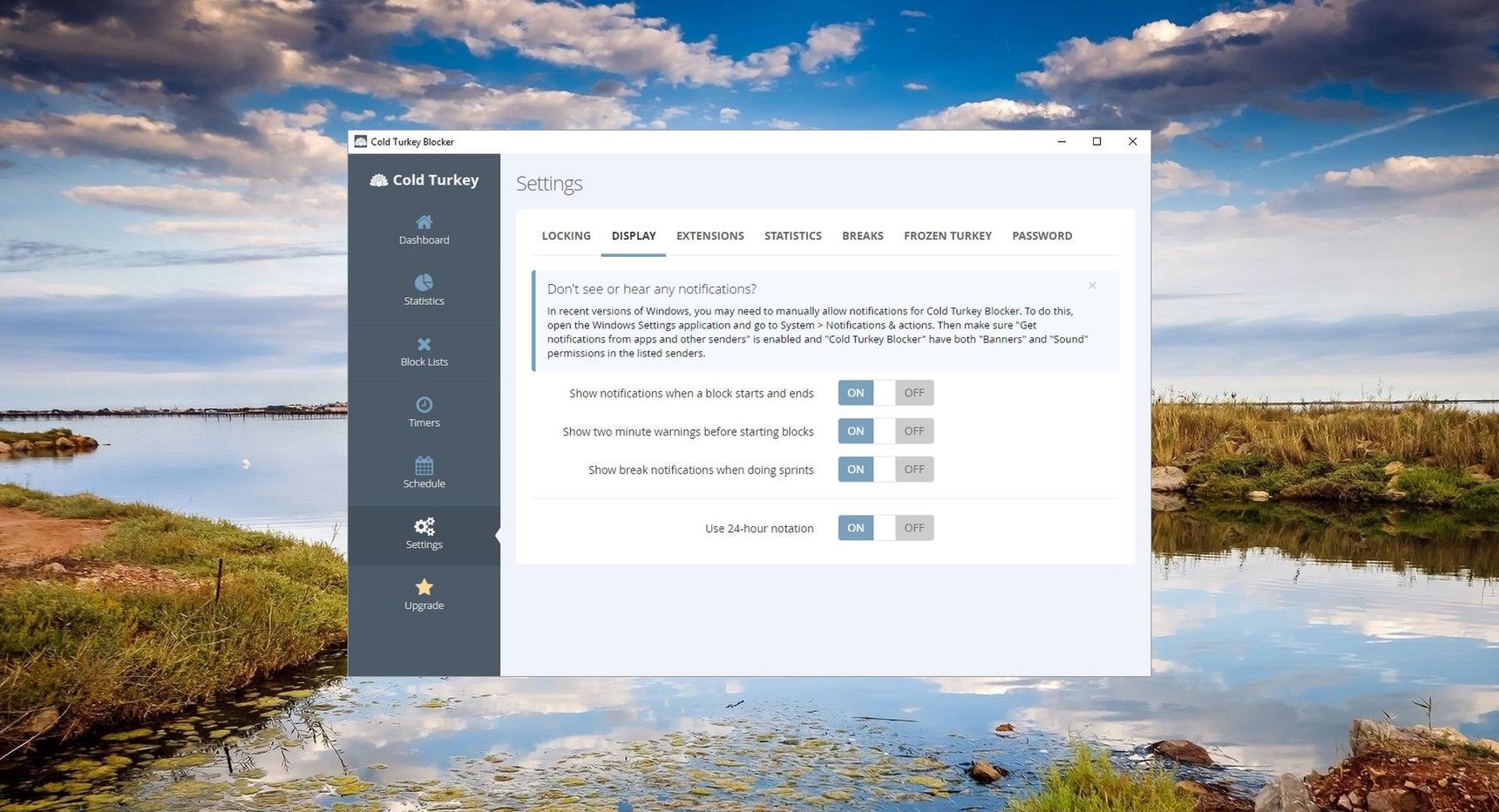Open the Schedule calendar icon
1499x812 pixels.
tap(424, 465)
